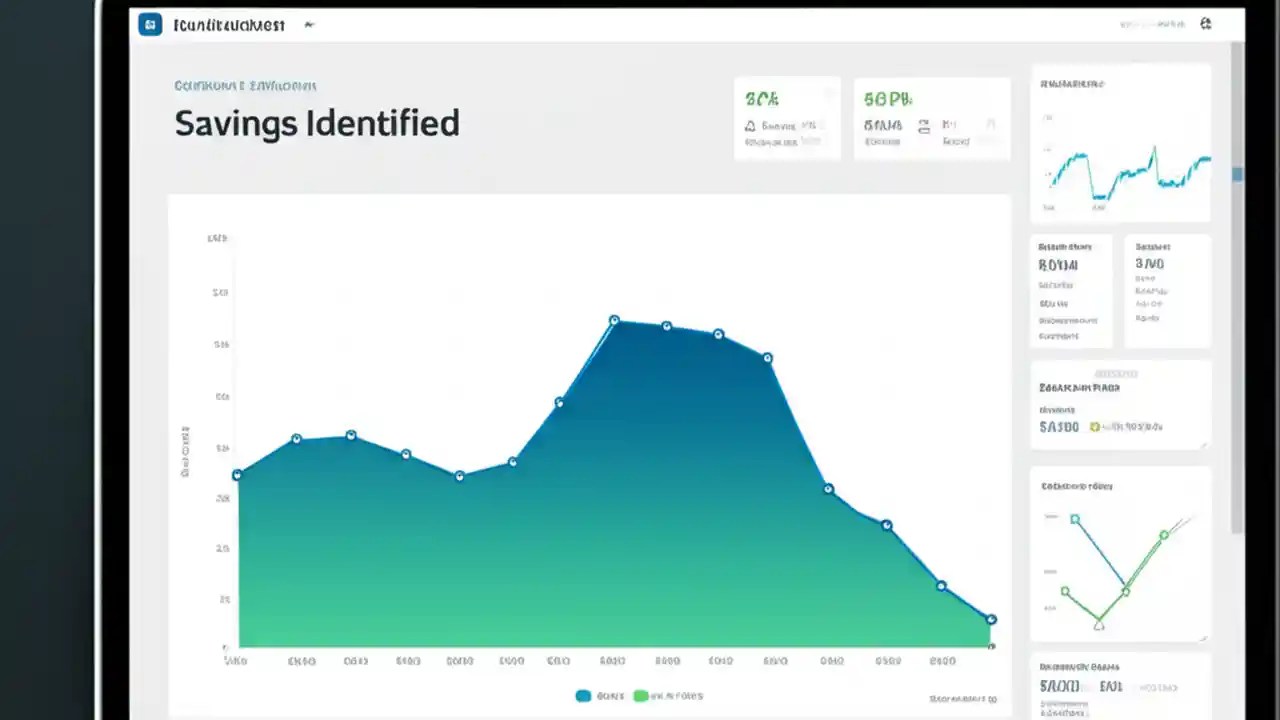
Task: Click the triangle marker at the green line's bottom
Action: (x=1099, y=625)
